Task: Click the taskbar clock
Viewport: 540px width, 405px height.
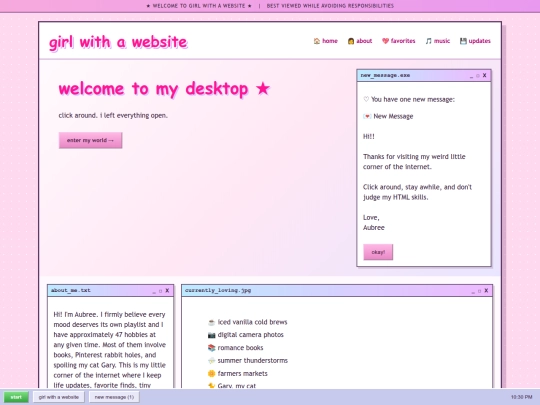Action: point(521,397)
